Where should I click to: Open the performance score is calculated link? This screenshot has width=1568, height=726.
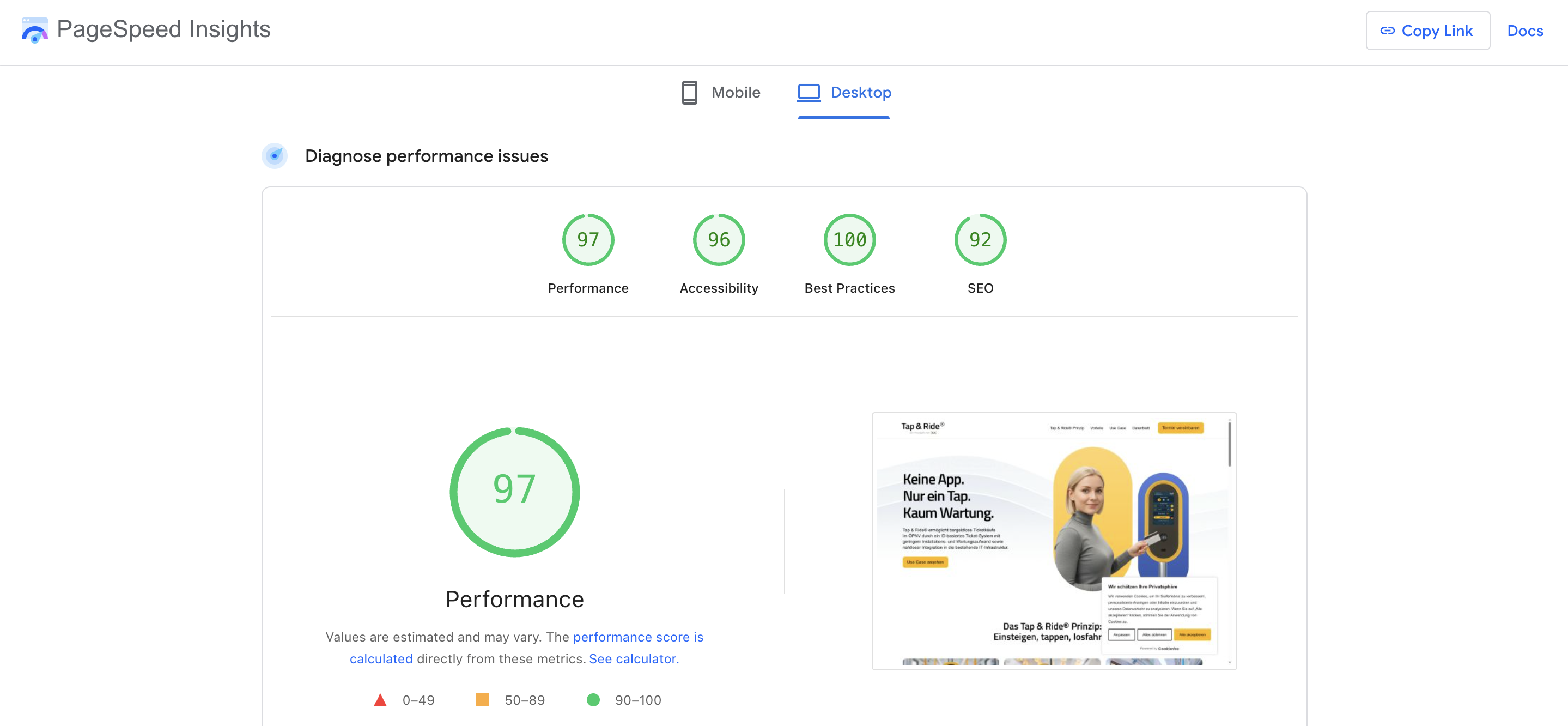tap(637, 637)
